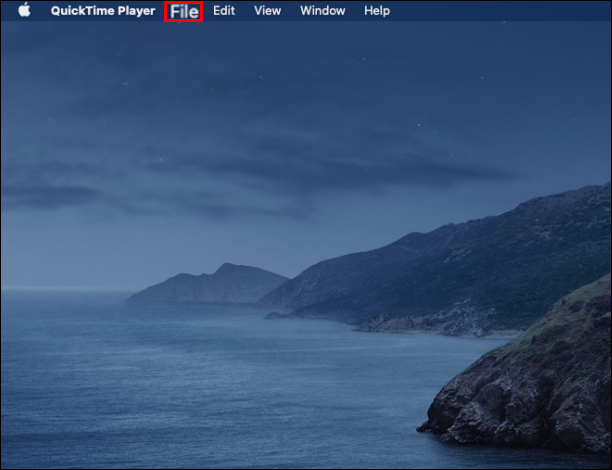
Task: Open the Help menu
Action: pos(377,11)
